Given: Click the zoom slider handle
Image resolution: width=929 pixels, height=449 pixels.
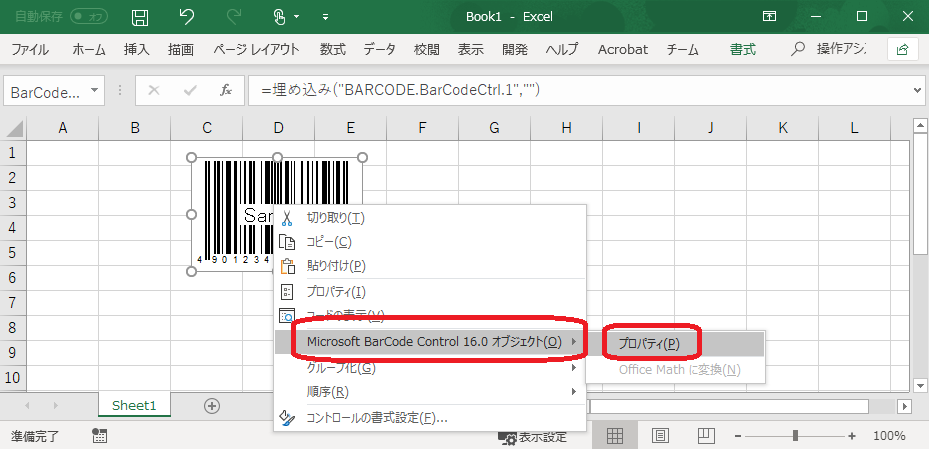Looking at the screenshot, I should [x=795, y=437].
